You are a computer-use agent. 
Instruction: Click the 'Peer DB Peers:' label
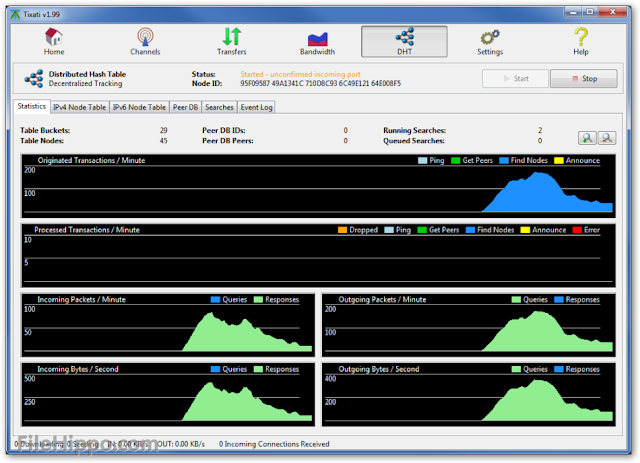point(228,141)
